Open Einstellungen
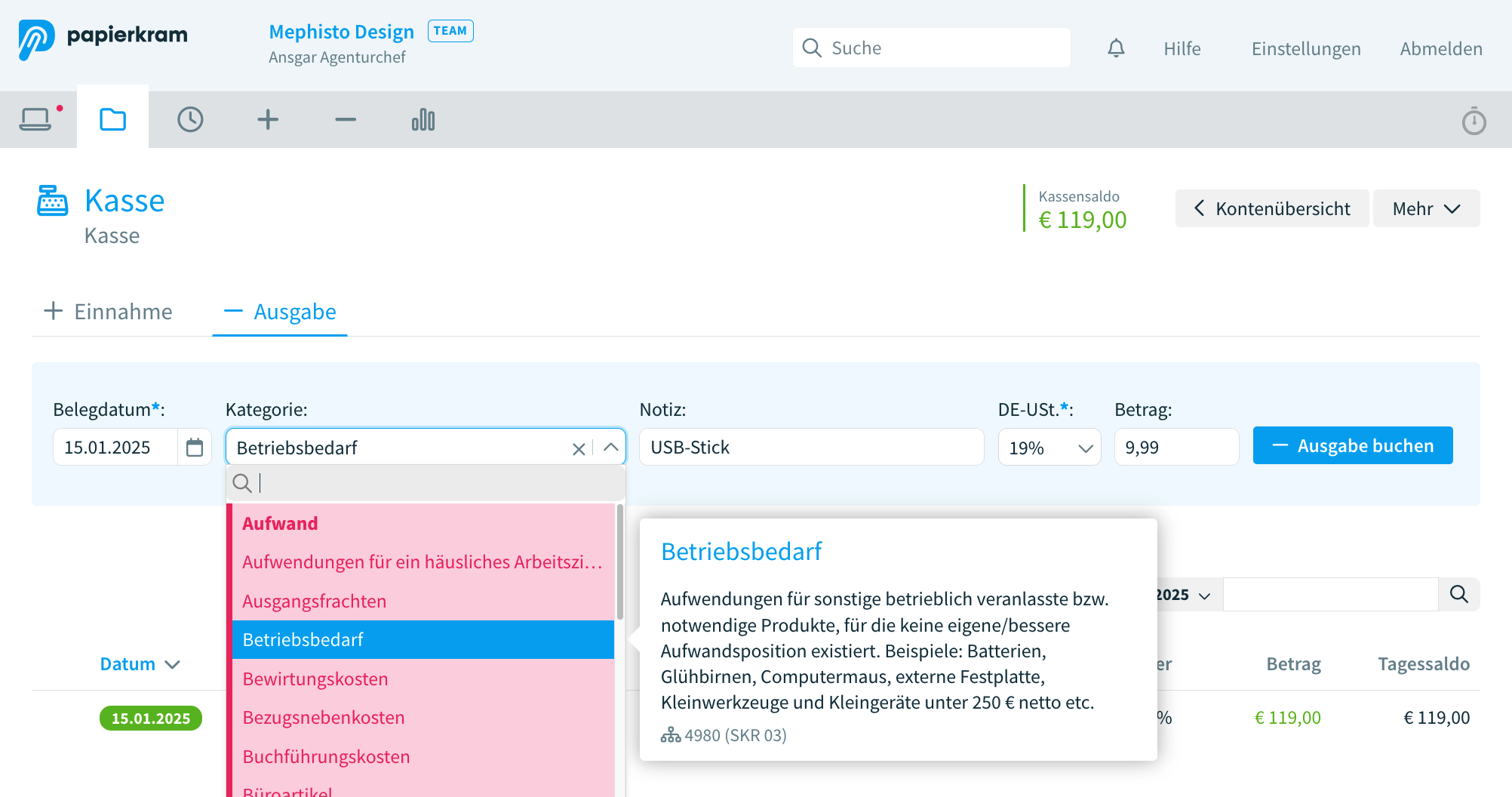The width and height of the screenshot is (1512, 797). [x=1306, y=48]
